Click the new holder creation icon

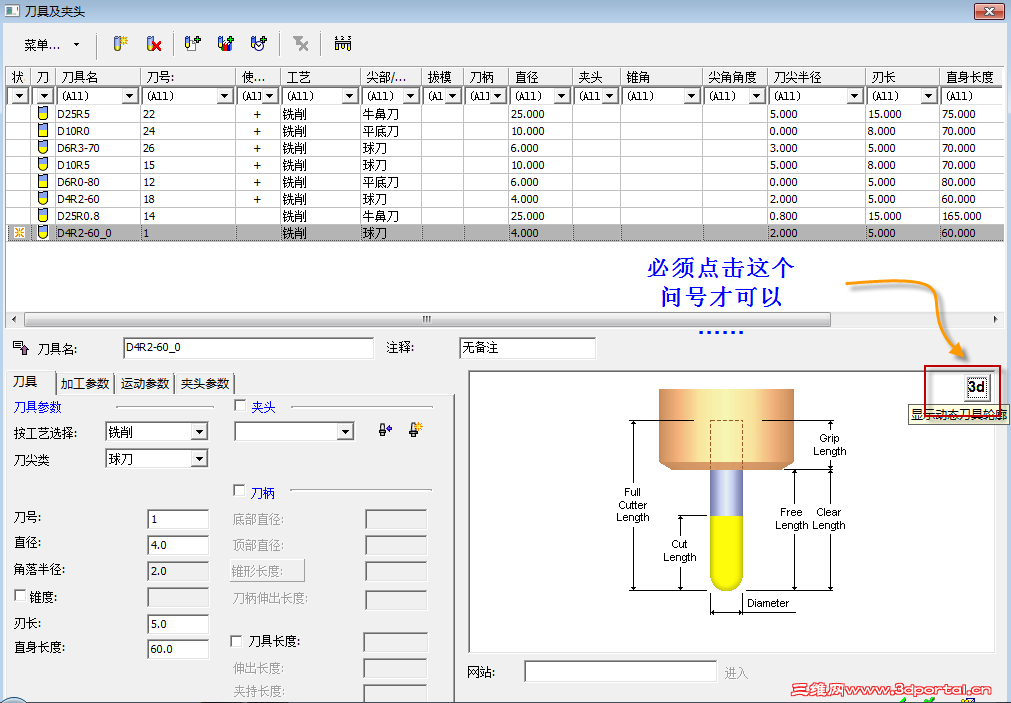pos(413,430)
